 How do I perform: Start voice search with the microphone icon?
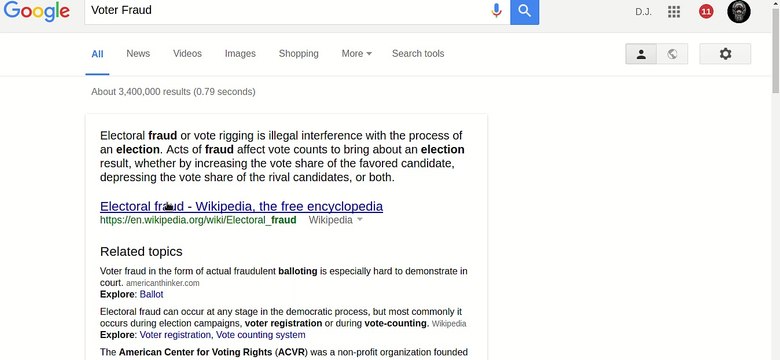point(496,10)
